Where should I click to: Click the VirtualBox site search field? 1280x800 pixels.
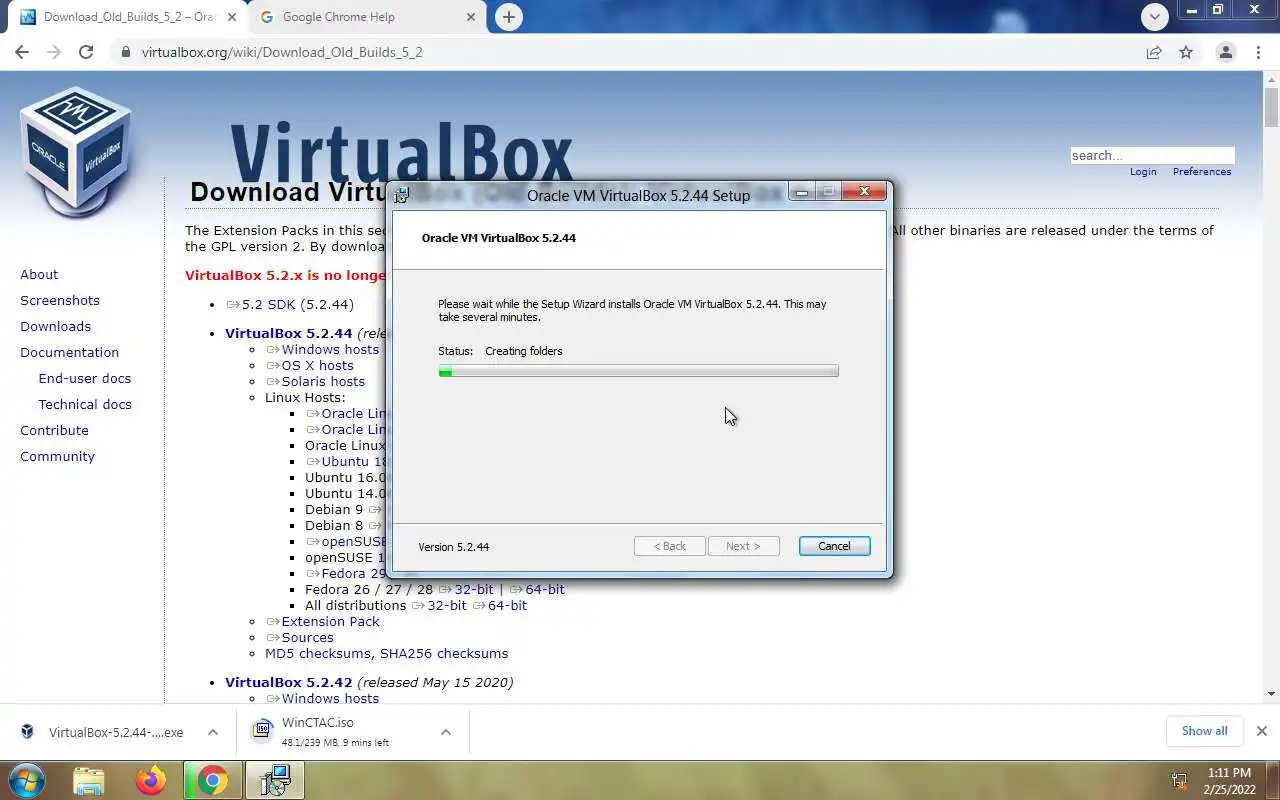pos(1152,155)
